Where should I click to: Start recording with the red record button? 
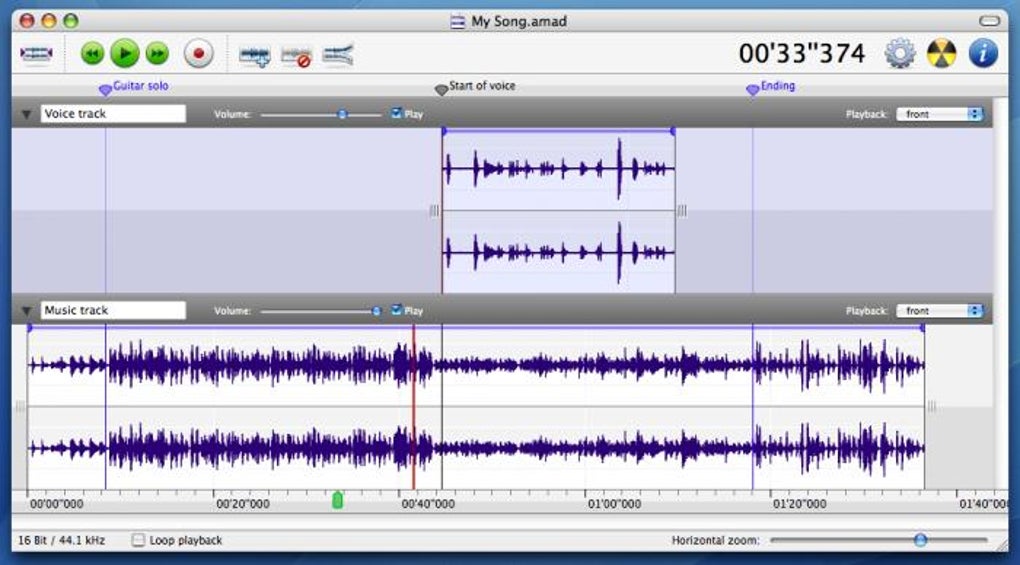(199, 53)
